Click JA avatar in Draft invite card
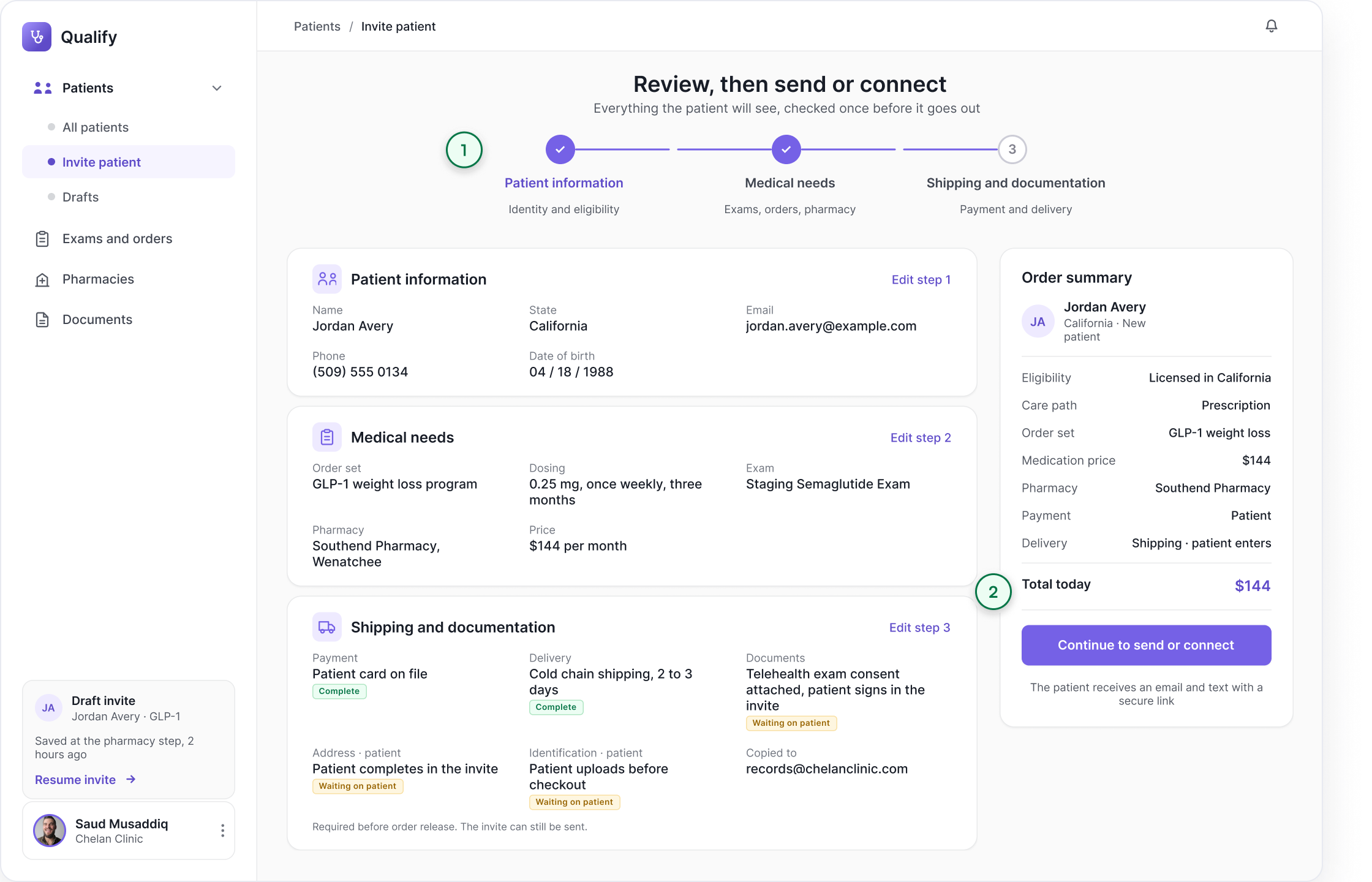This screenshot has width=1372, height=882. 48,708
